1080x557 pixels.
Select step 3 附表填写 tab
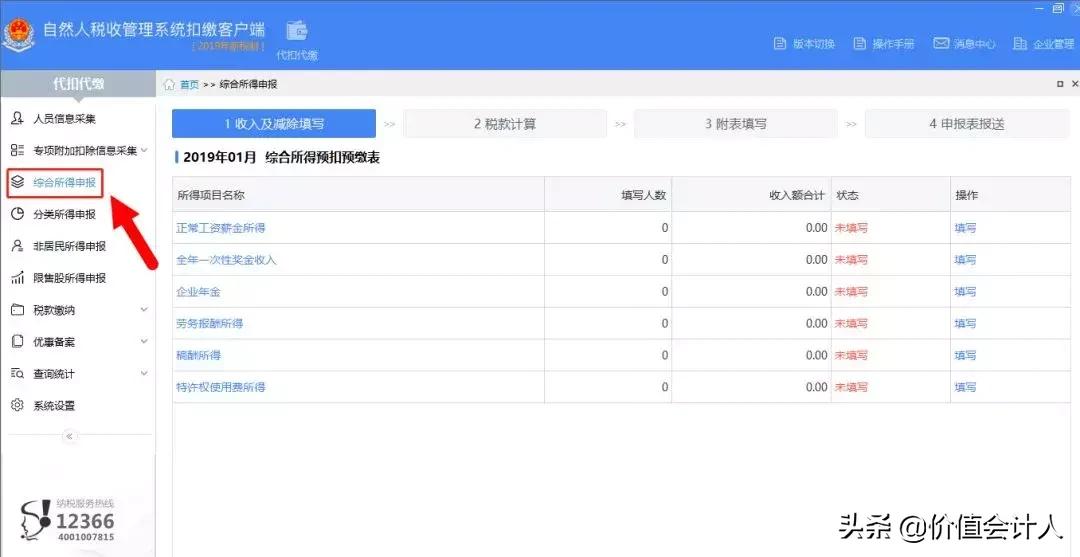pyautogui.click(x=736, y=124)
